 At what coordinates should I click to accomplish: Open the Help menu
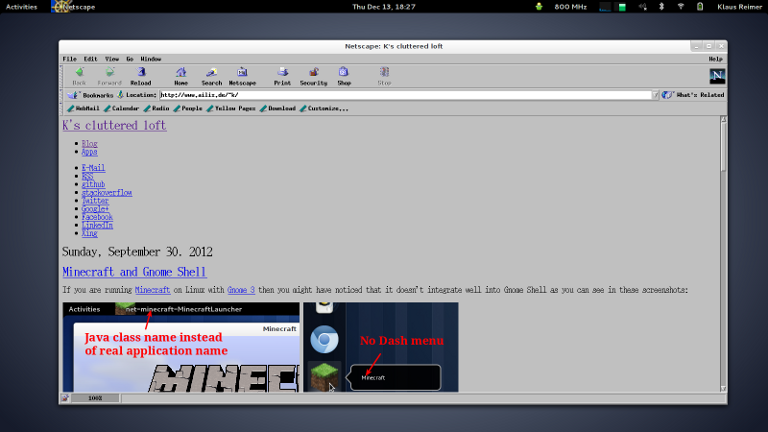point(715,59)
